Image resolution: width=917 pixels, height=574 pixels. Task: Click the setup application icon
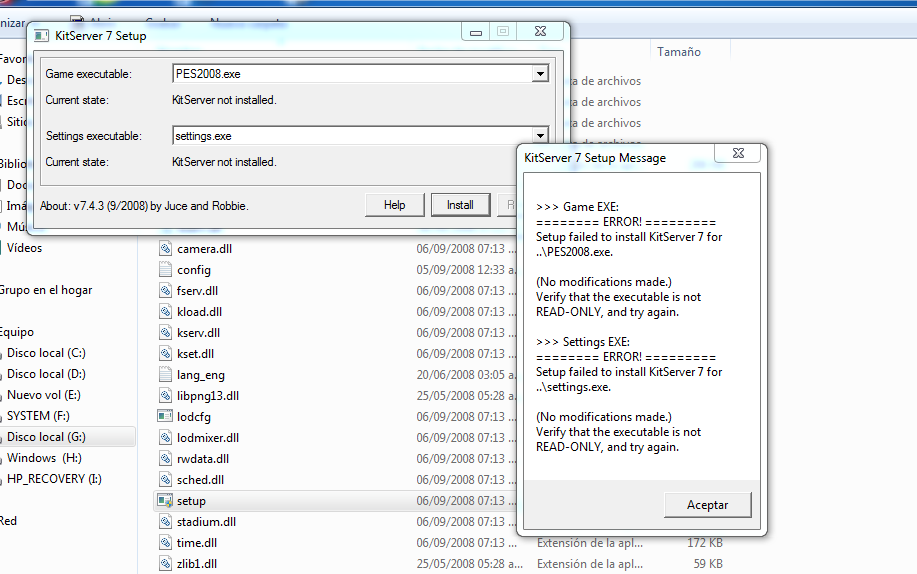[165, 501]
